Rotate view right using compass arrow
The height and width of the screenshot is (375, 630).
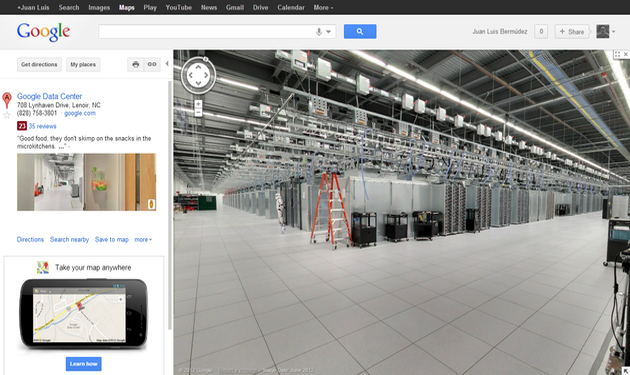tap(206, 75)
